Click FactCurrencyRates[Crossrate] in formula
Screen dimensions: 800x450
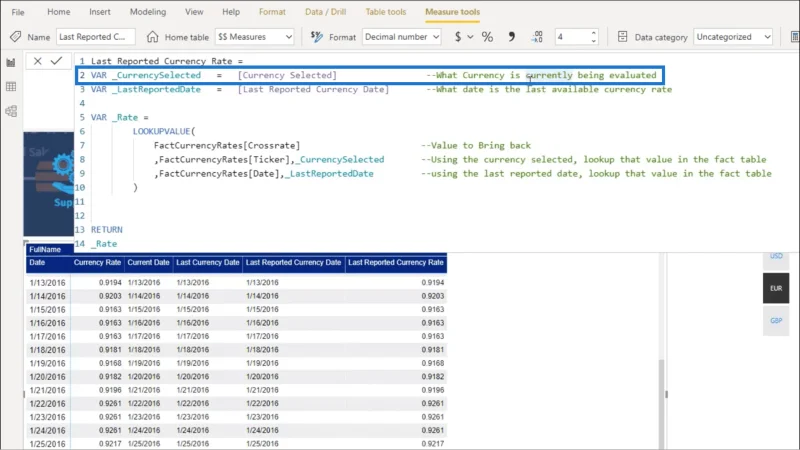(227, 145)
